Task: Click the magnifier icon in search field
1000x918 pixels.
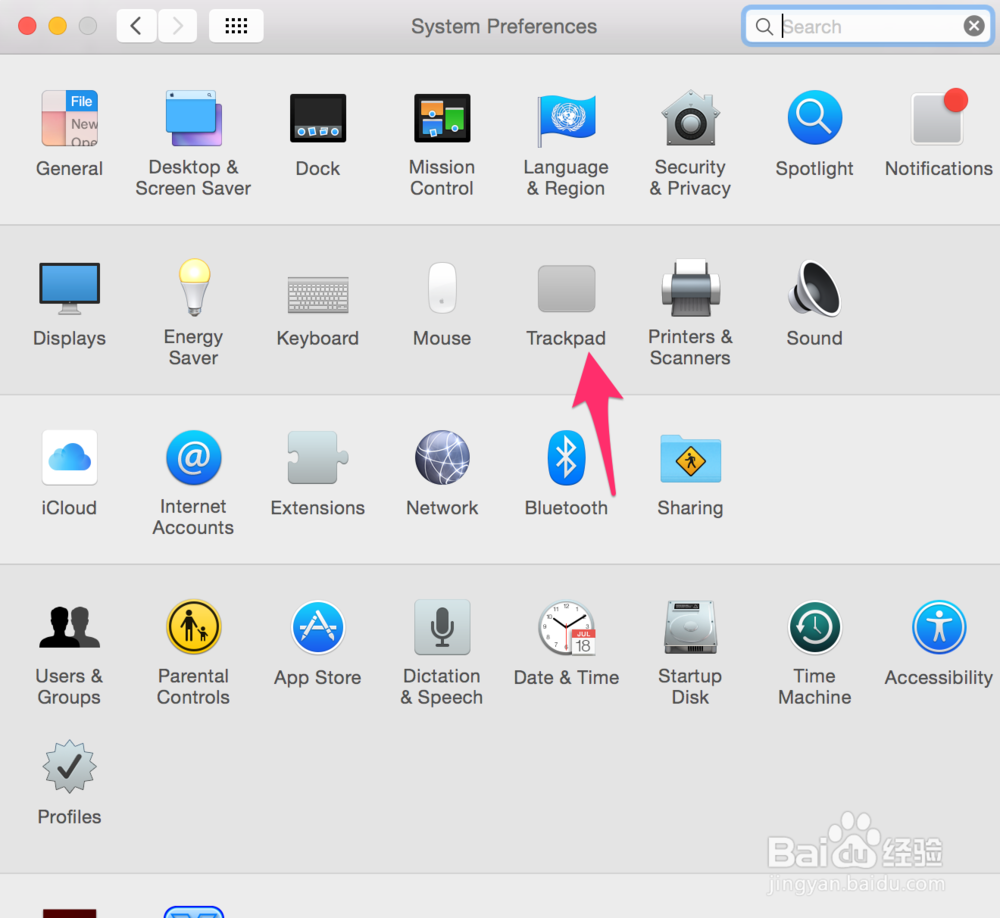Action: click(763, 26)
